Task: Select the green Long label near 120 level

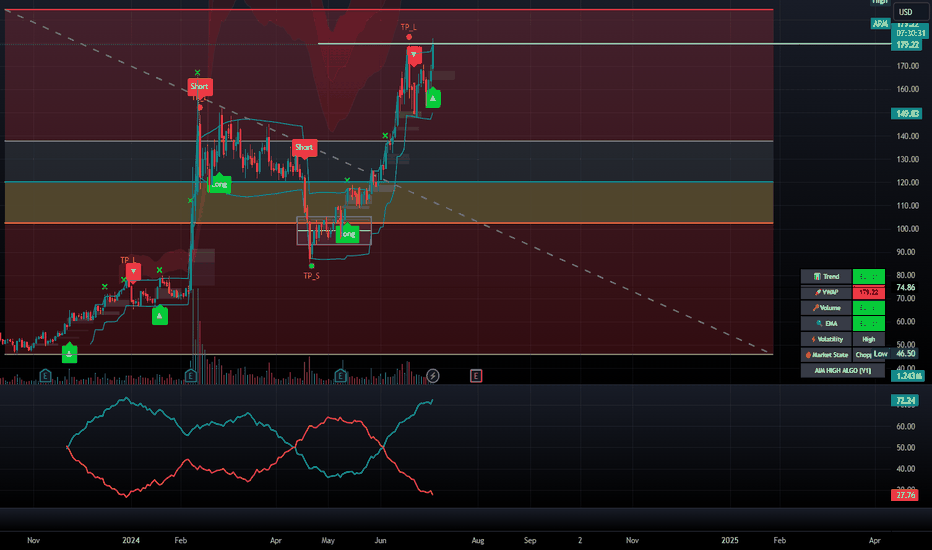Action: point(219,184)
